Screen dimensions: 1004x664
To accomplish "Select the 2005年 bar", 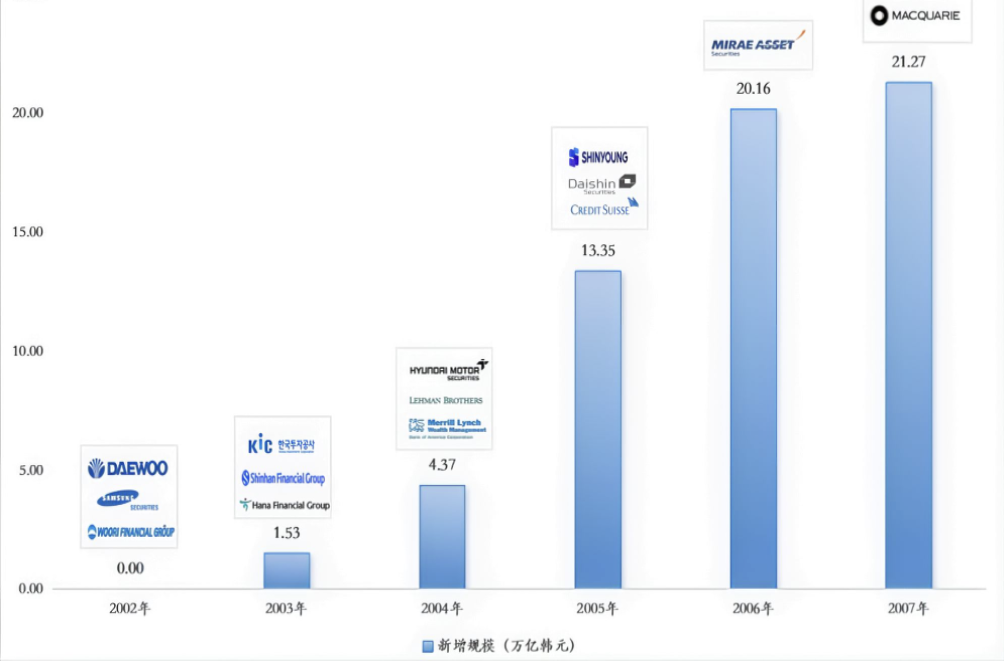I will click(x=598, y=430).
